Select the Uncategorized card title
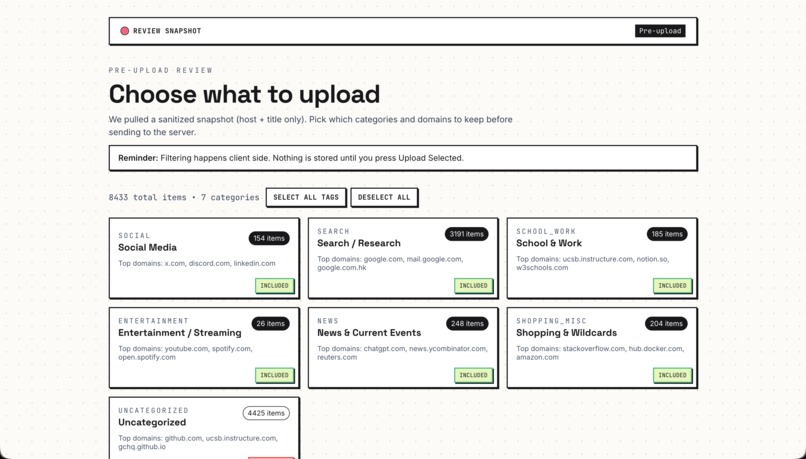The height and width of the screenshot is (459, 806). point(152,422)
